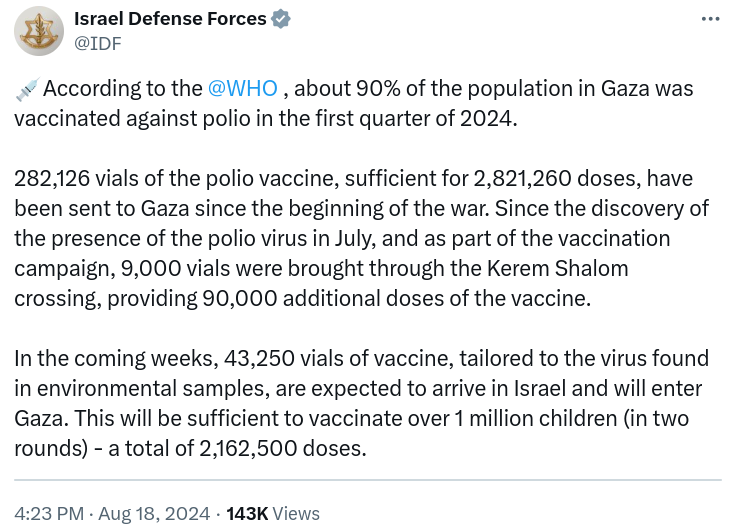
Task: Select the paragraph about 90% vaccinated population
Action: [354, 104]
